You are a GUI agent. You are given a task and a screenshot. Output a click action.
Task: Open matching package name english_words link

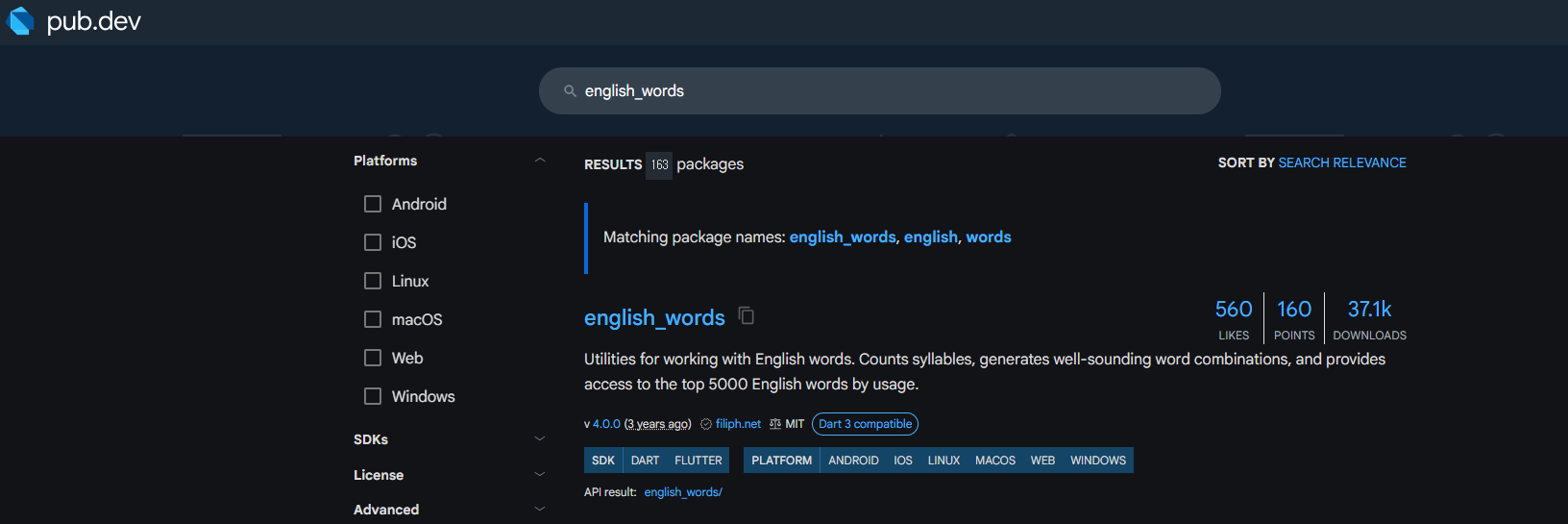[x=843, y=237]
